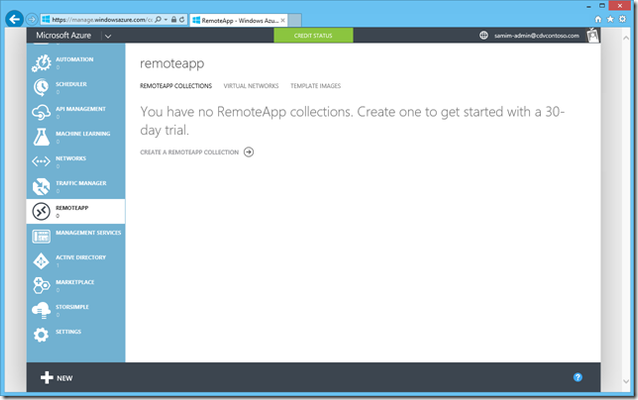Image resolution: width=638 pixels, height=400 pixels.
Task: Open Marketplace hexagons icon
Action: [x=42, y=286]
